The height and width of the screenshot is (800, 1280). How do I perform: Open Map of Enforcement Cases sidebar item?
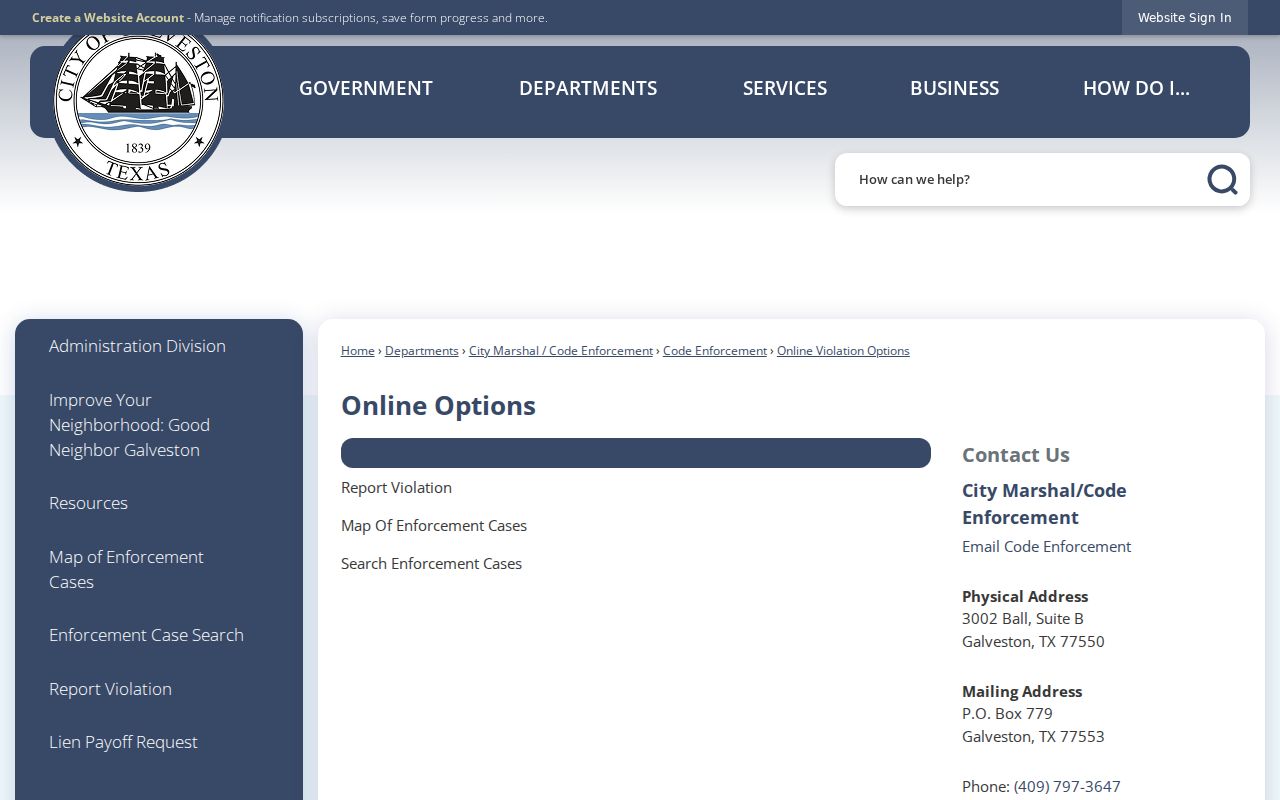126,570
